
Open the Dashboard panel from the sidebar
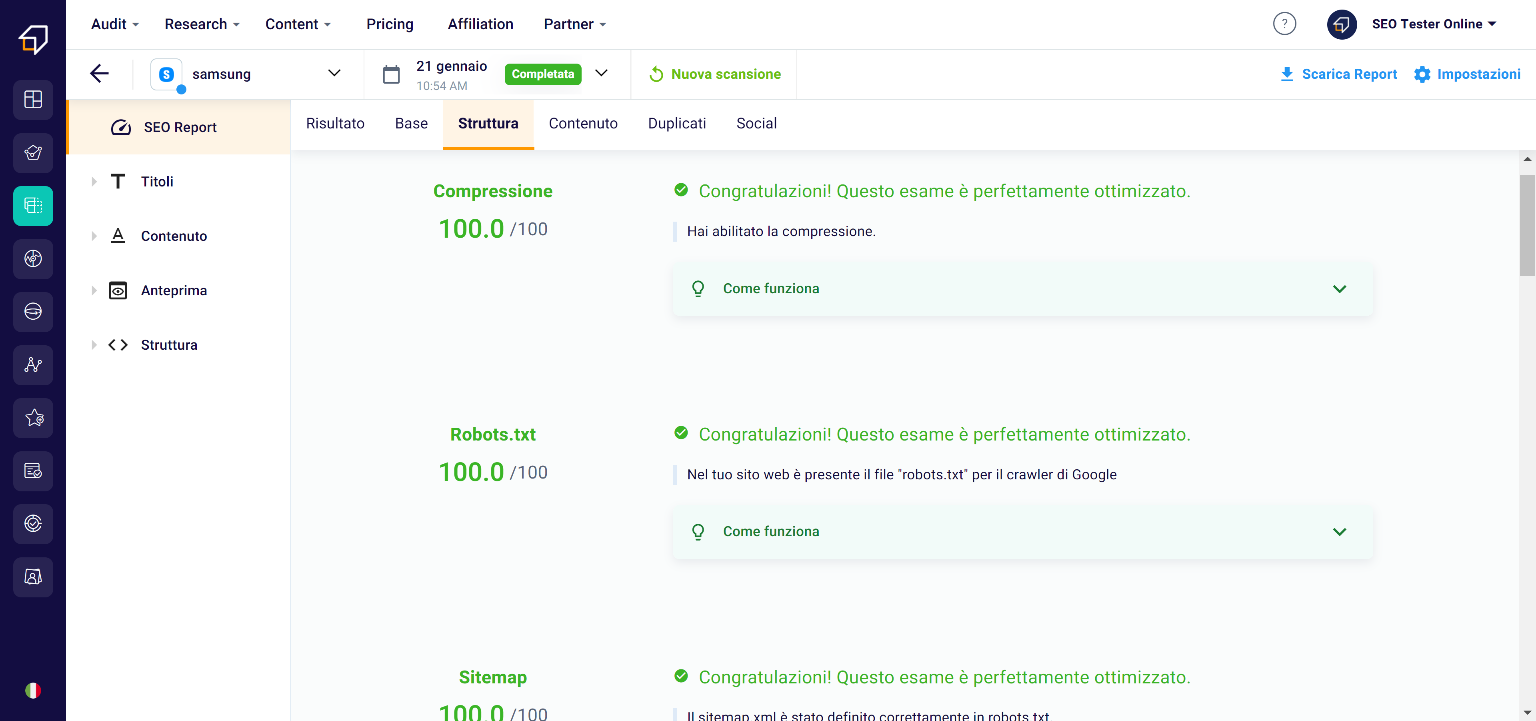33,100
